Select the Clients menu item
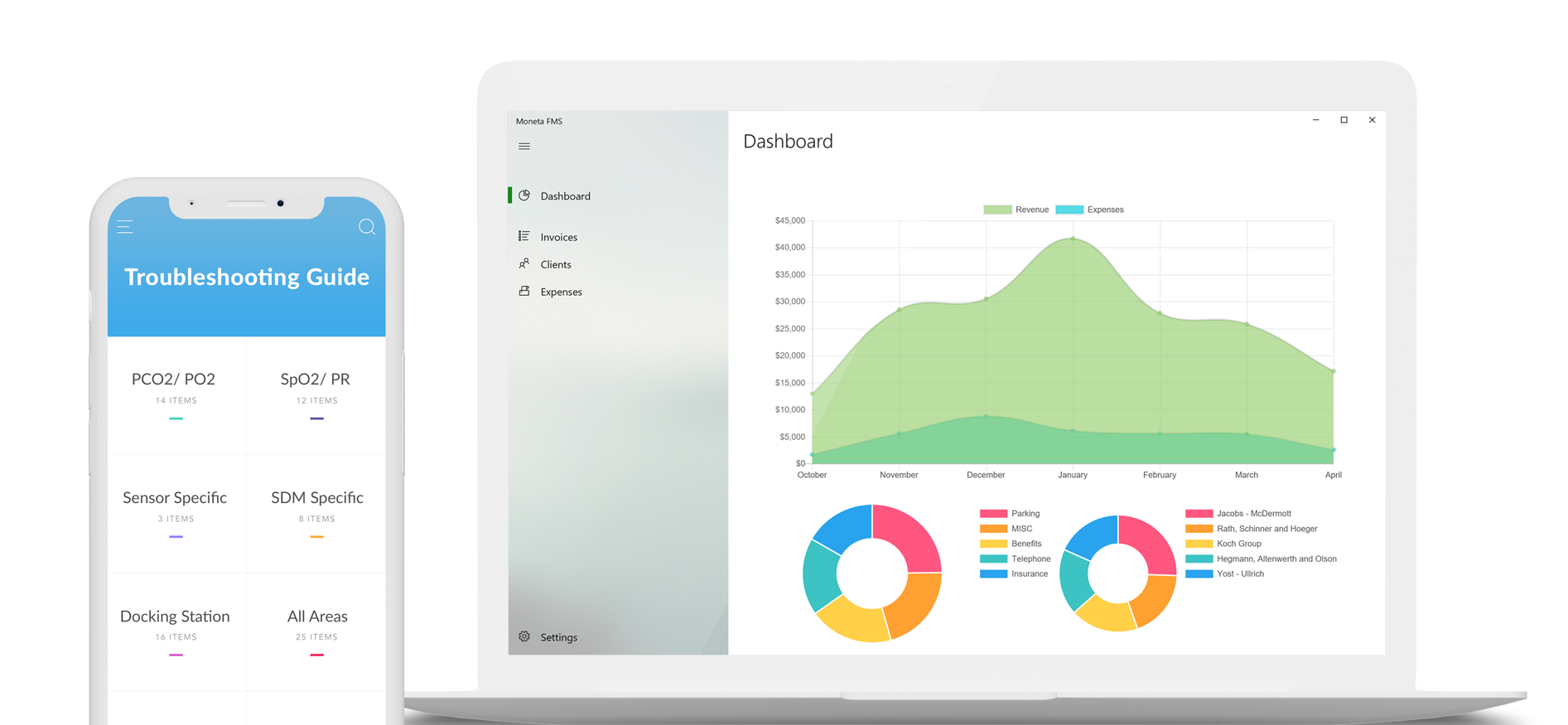The width and height of the screenshot is (1568, 725). 556,264
